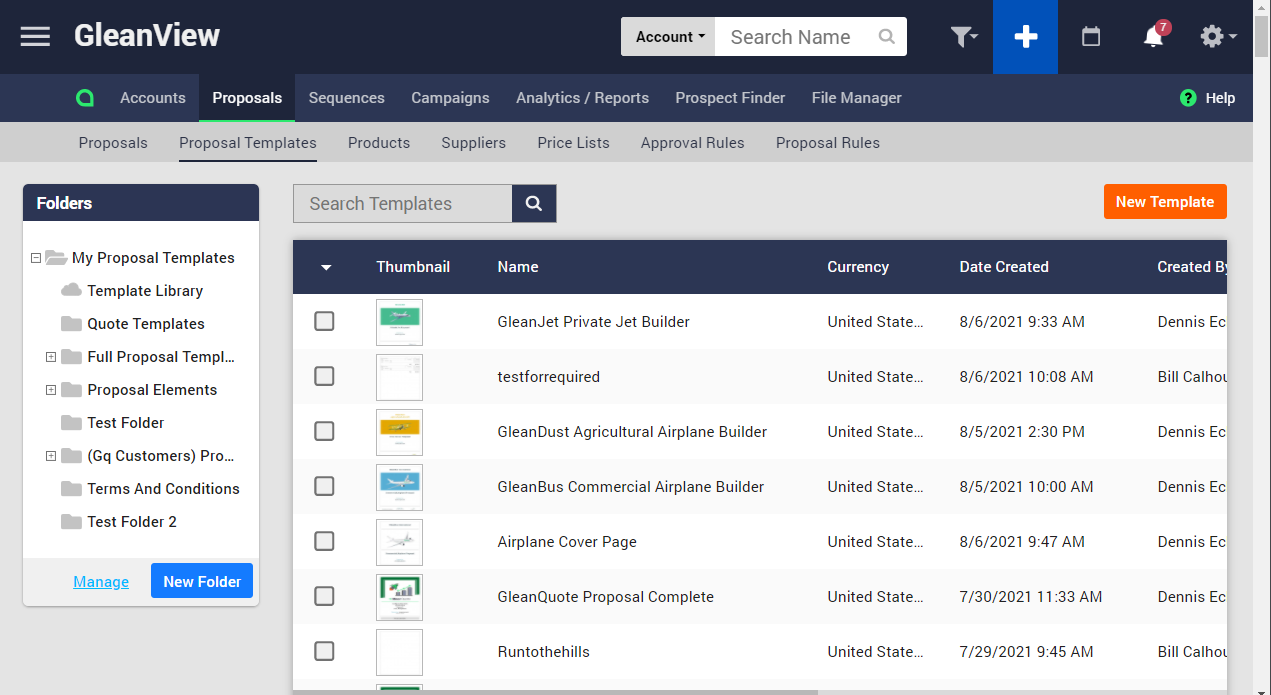Expand the (Gq Customers) Pro... folder

[51, 456]
